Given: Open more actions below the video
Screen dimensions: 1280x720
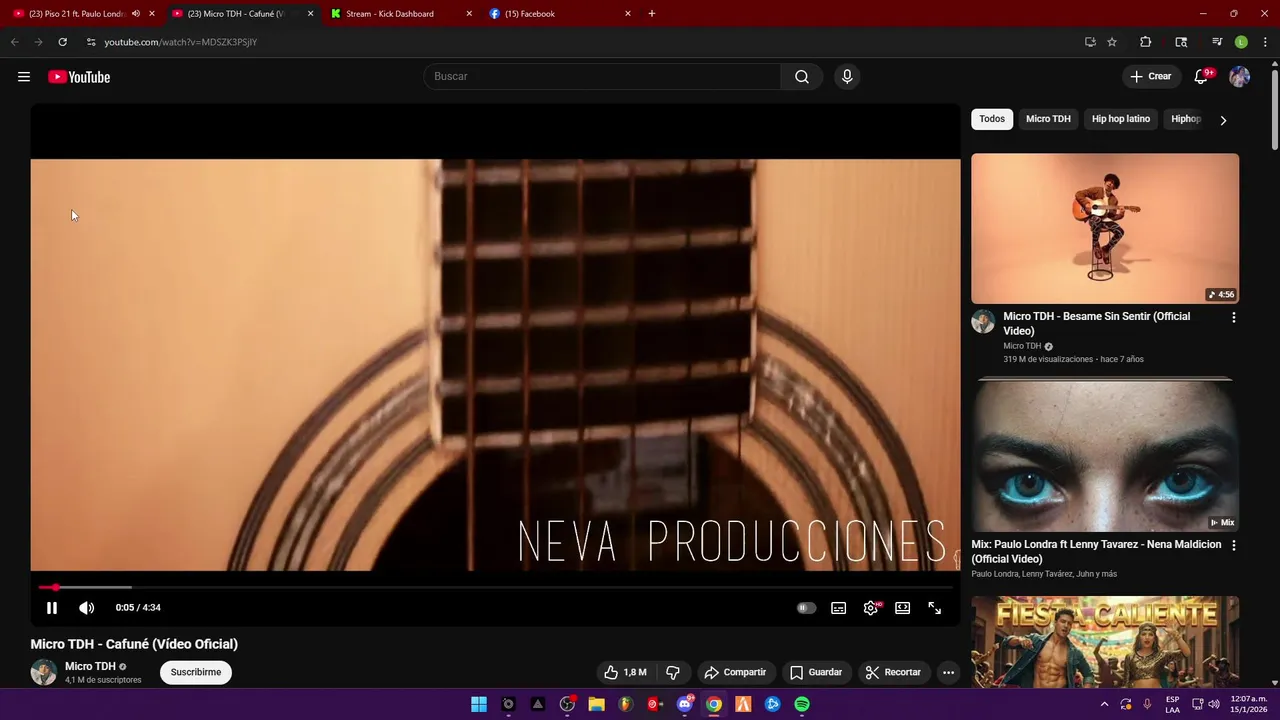Looking at the screenshot, I should pyautogui.click(x=949, y=672).
